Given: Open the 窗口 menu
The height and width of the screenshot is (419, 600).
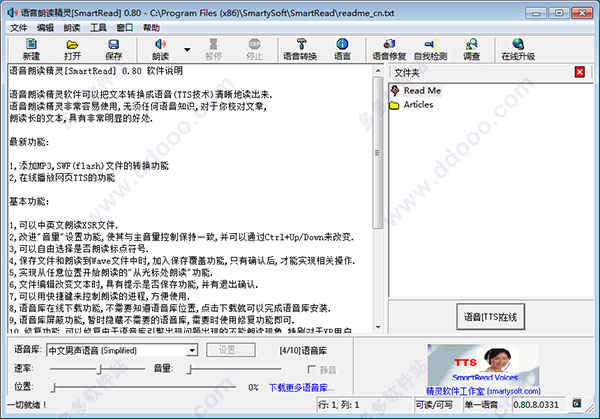Looking at the screenshot, I should tap(125, 28).
